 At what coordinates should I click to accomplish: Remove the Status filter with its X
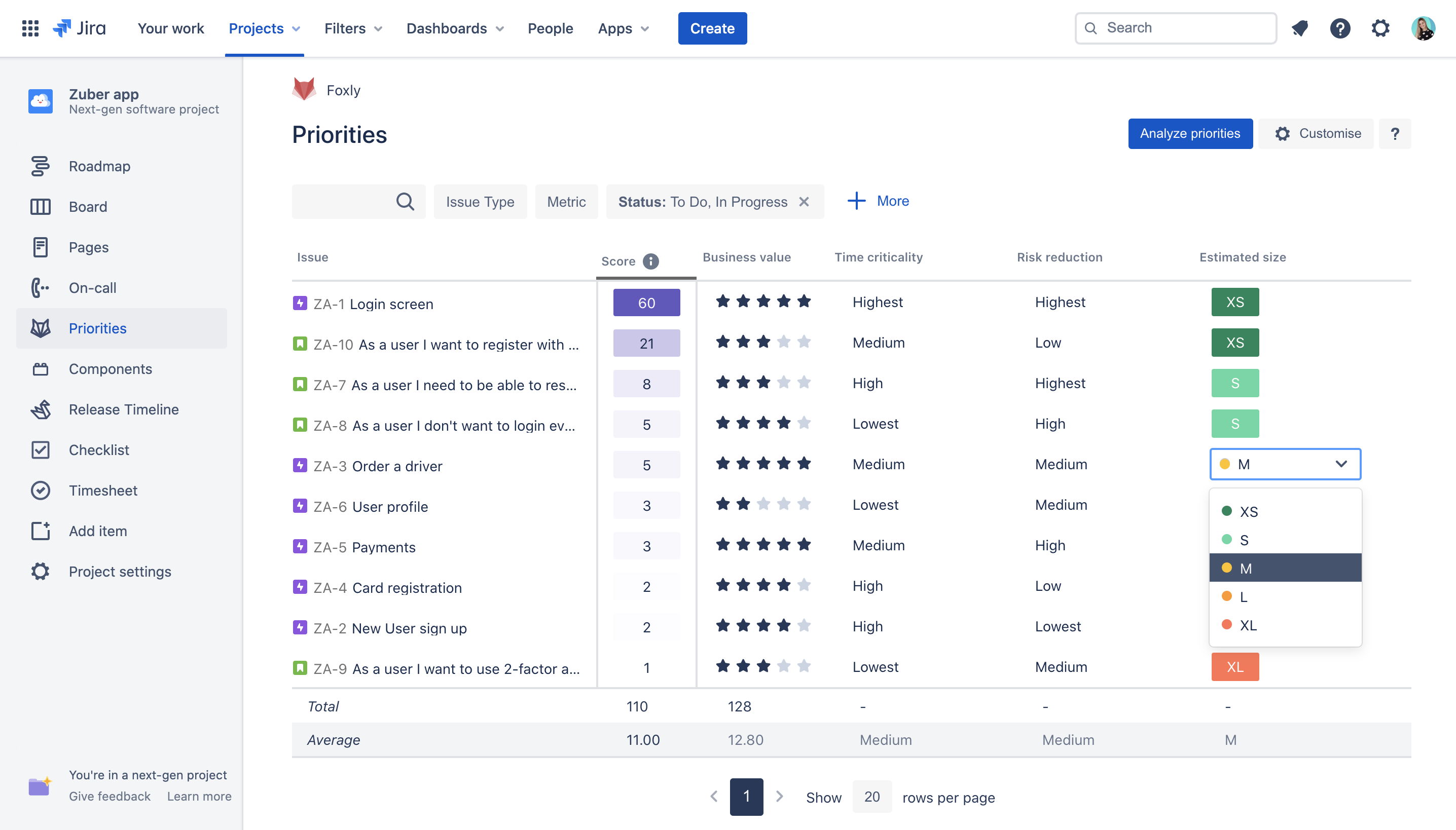pos(804,202)
